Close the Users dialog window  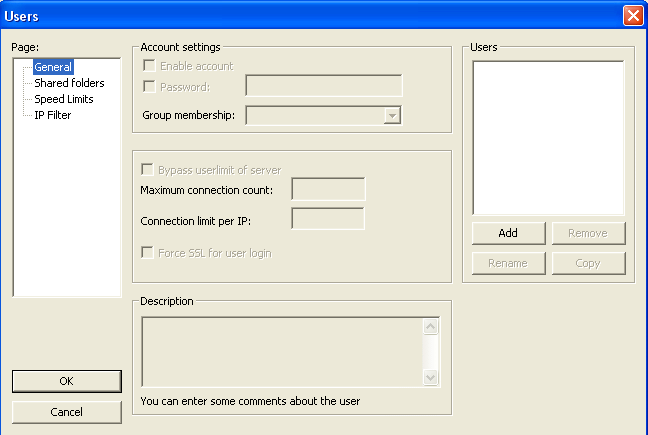click(632, 15)
